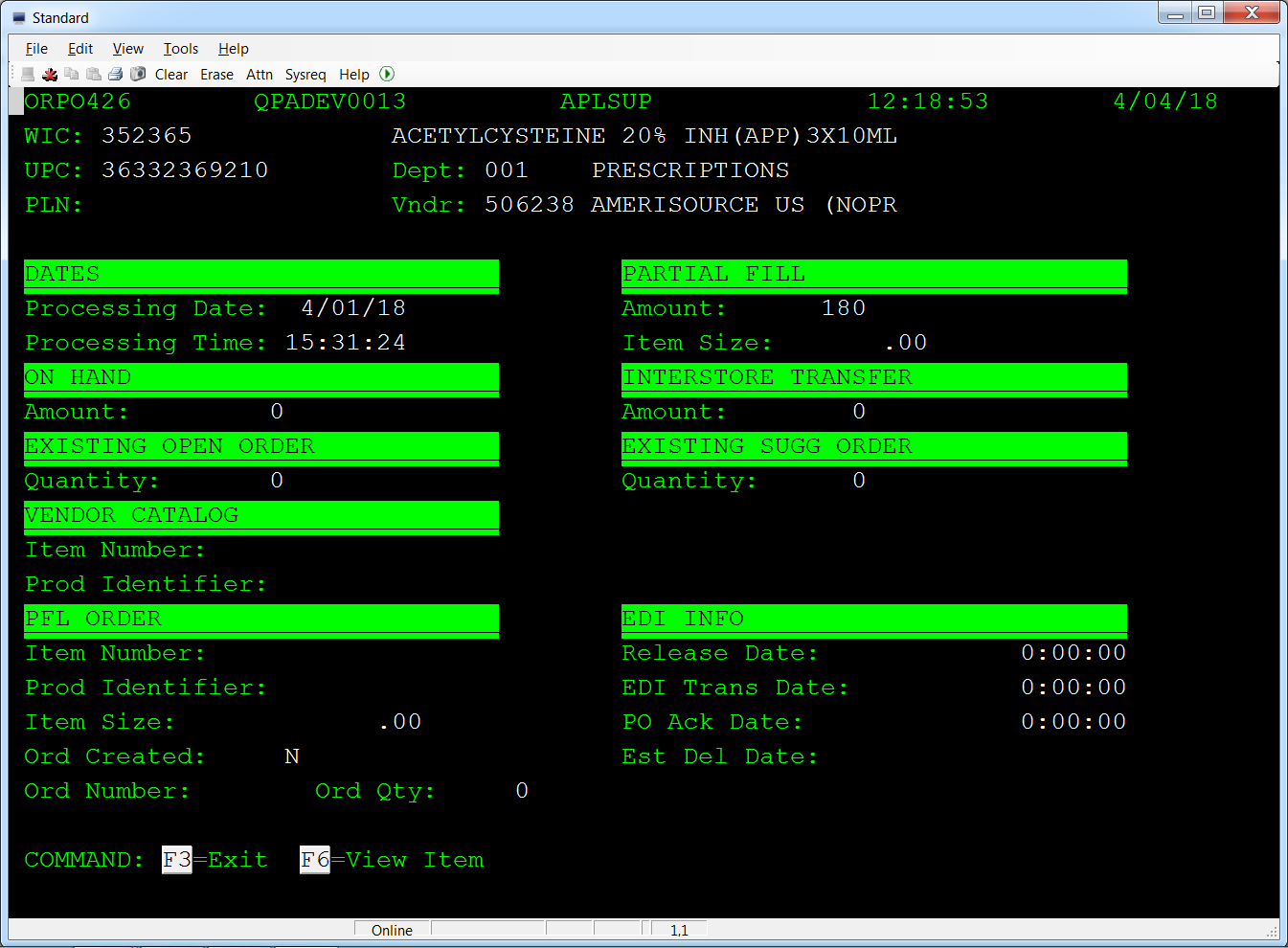1288x948 pixels.
Task: Open the View menu
Action: click(127, 49)
